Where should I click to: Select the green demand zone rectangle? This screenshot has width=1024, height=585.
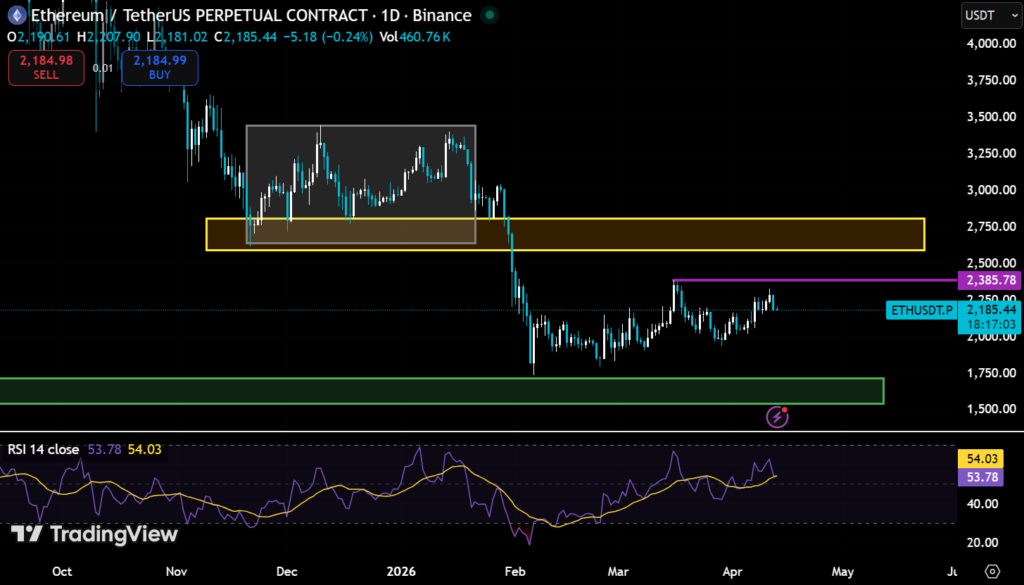tap(440, 388)
